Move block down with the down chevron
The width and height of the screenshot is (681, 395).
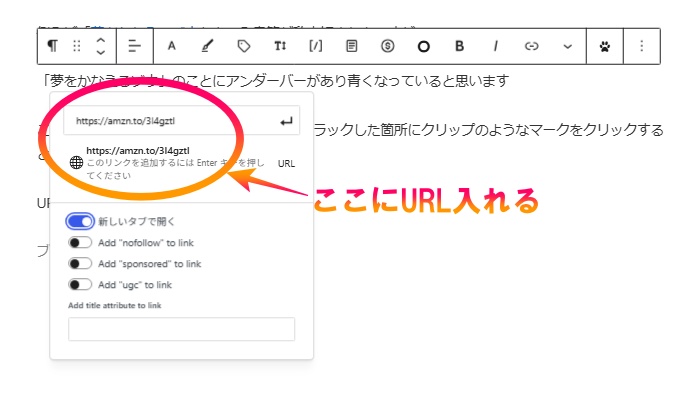[x=101, y=52]
